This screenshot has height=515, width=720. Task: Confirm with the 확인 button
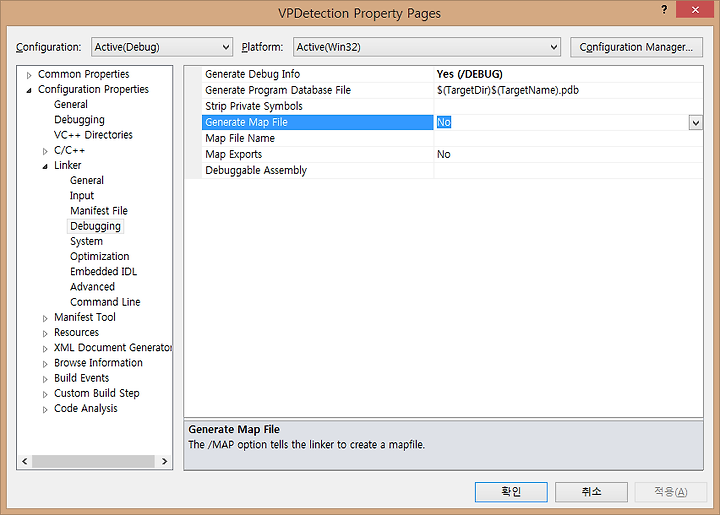[x=511, y=492]
